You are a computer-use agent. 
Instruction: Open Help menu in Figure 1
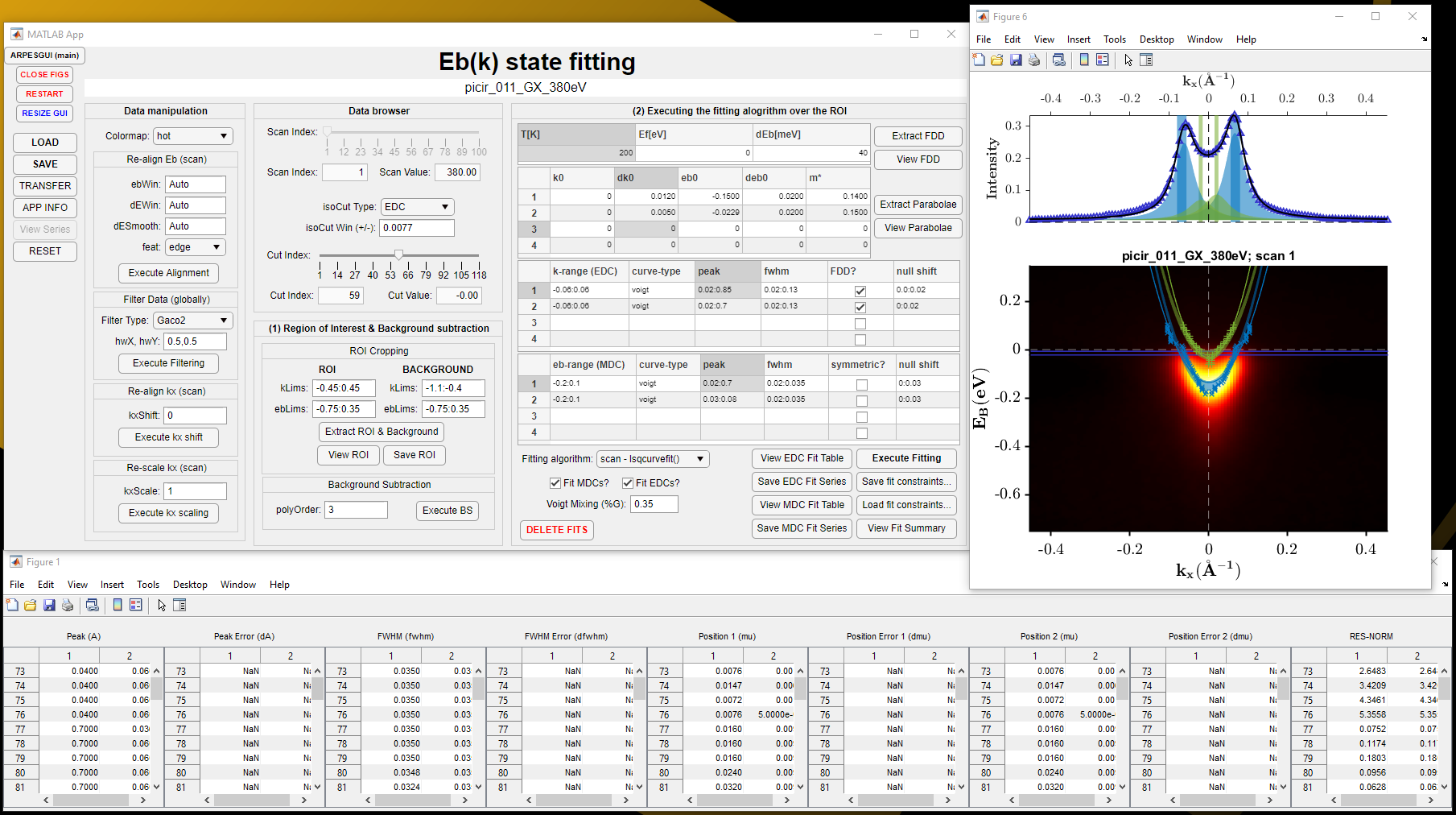279,585
